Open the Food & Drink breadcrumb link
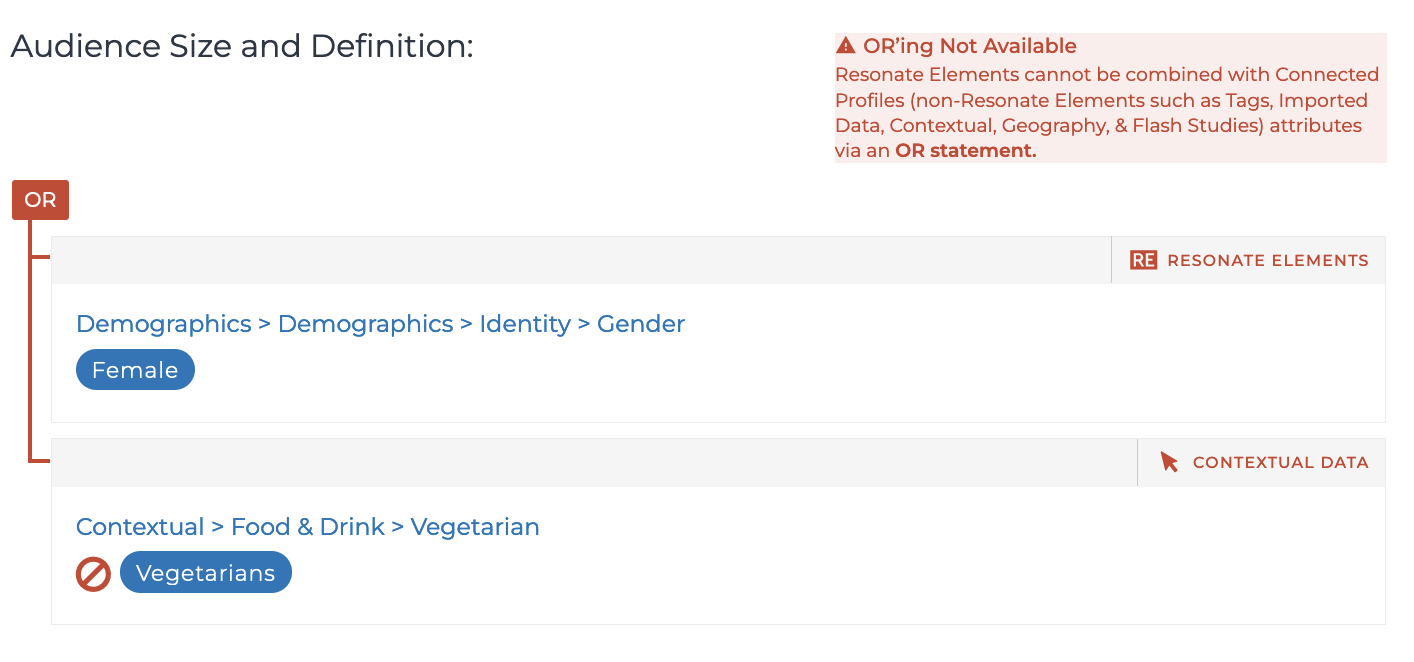Screen dimensions: 1414x662 pyautogui.click(x=308, y=527)
